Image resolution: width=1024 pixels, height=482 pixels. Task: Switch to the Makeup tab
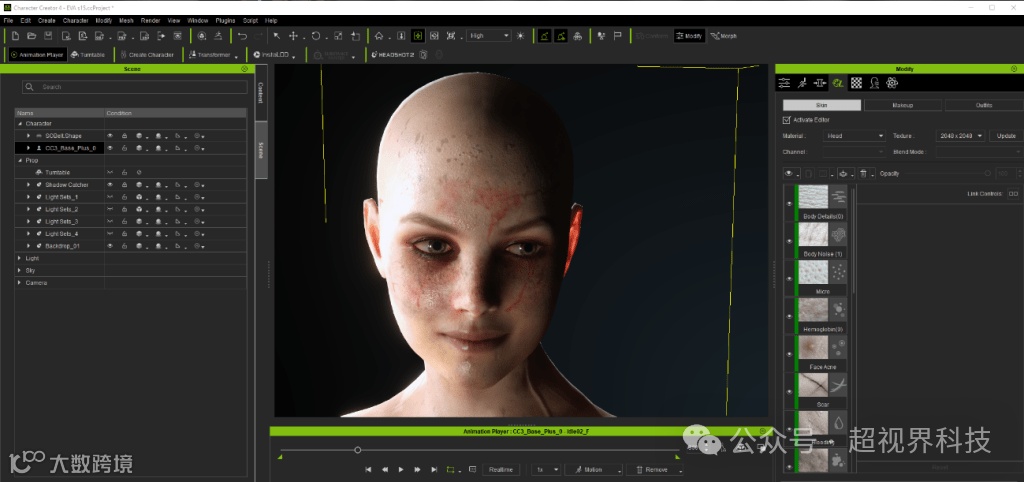(901, 104)
